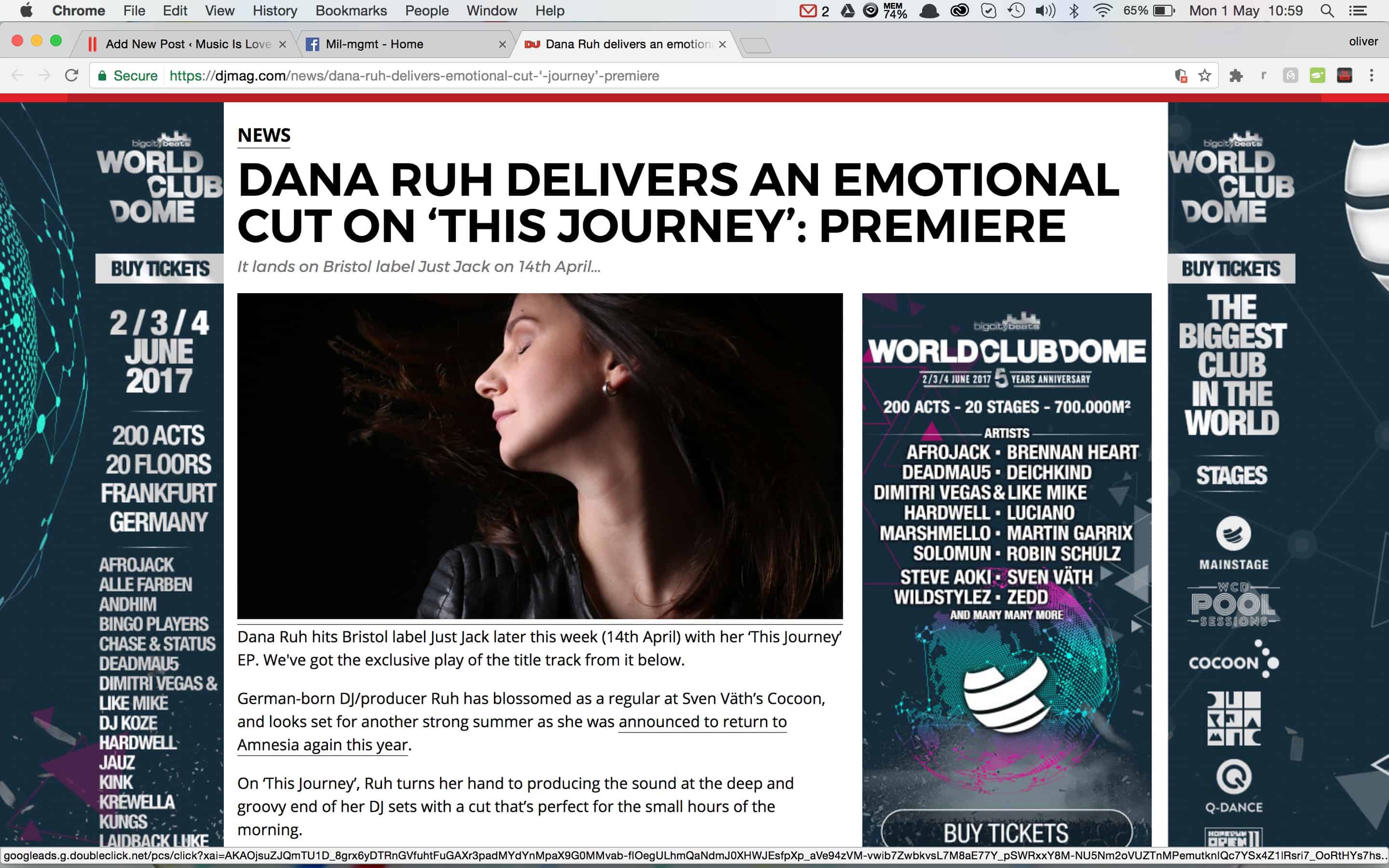Click the Wi-Fi status icon

(1103, 10)
